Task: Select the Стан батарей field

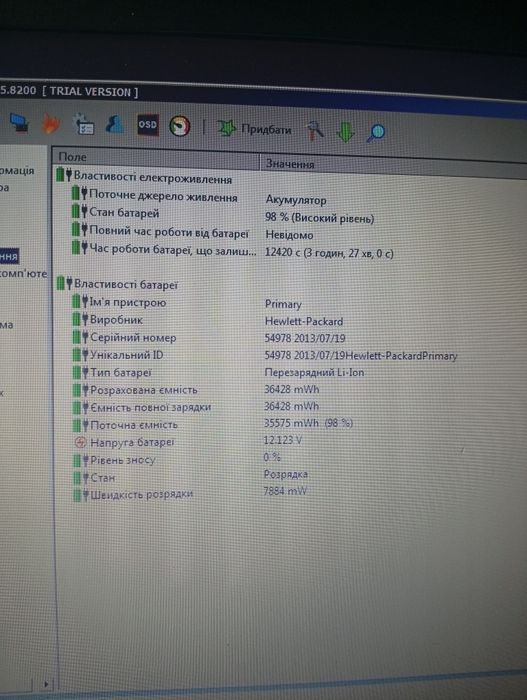Action: click(x=116, y=212)
